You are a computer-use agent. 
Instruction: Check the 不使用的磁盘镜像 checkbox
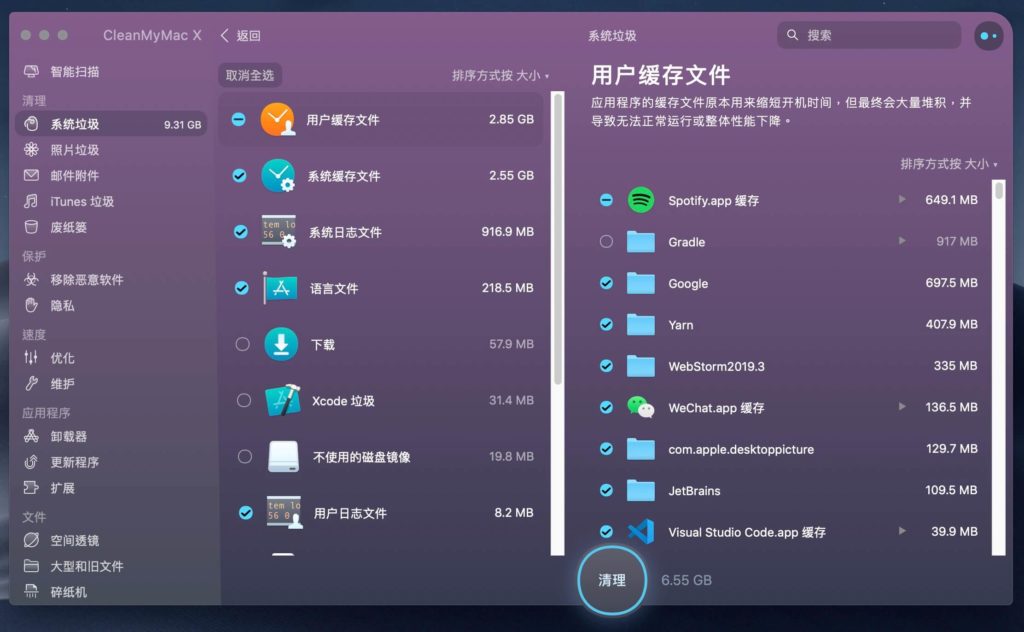click(245, 456)
